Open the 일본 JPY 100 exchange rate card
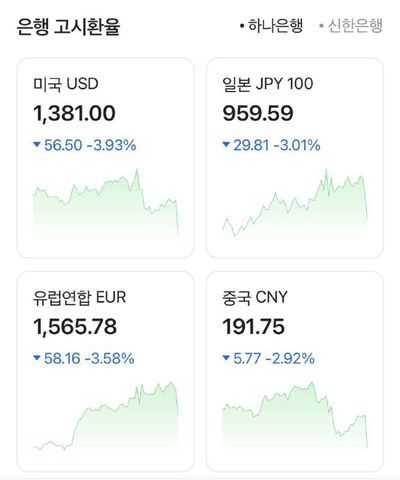 295,158
